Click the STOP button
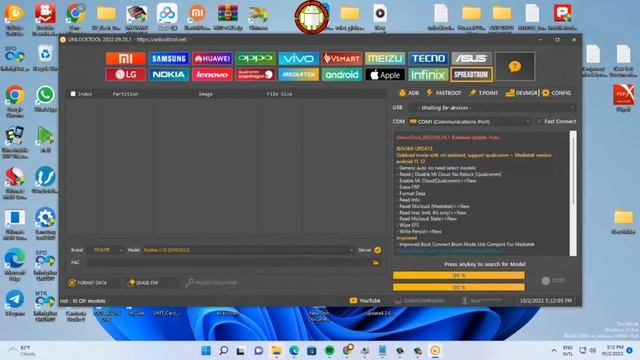 (553, 281)
